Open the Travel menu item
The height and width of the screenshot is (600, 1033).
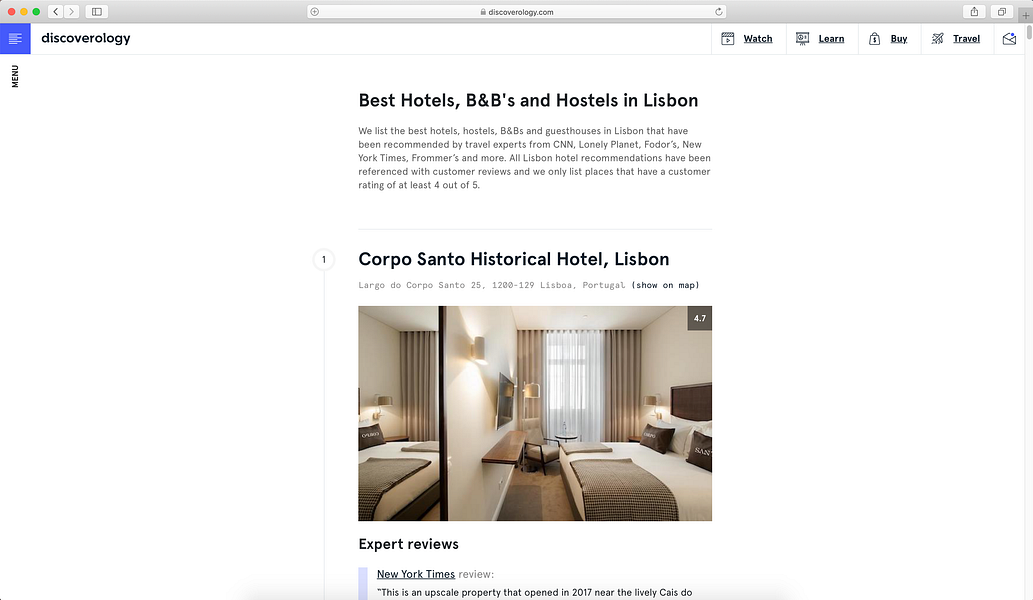point(966,39)
